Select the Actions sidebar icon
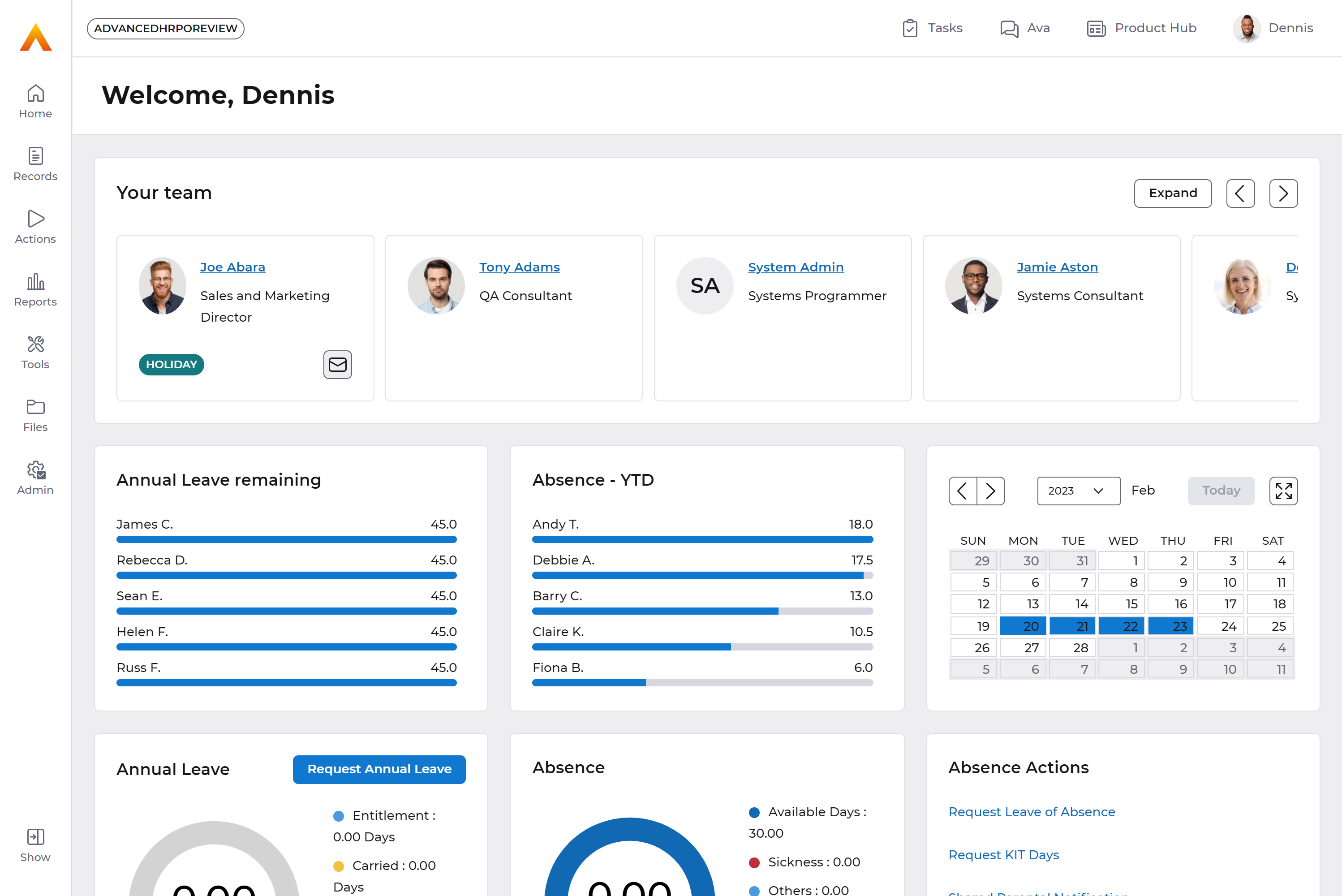Viewport: 1342px width, 896px height. point(35,226)
